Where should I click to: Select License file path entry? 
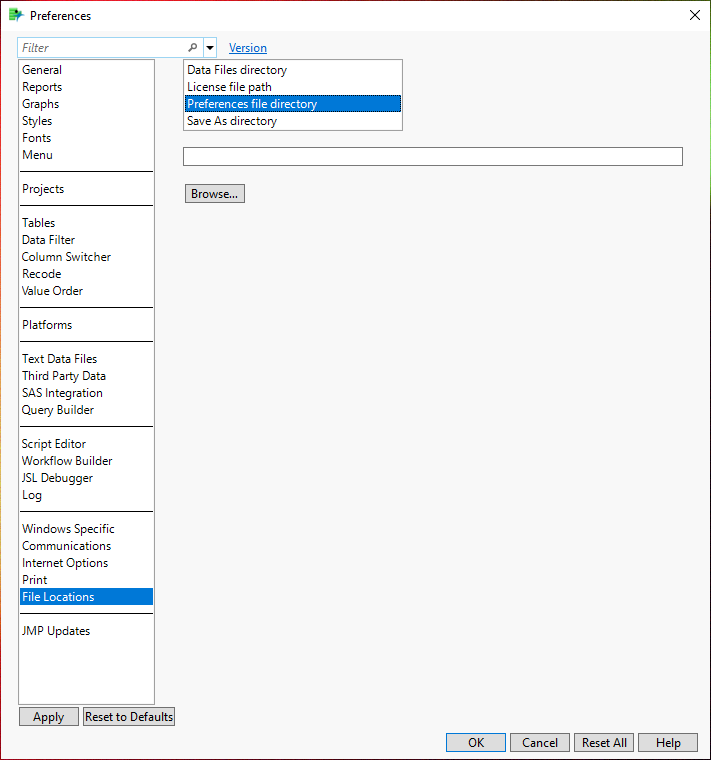click(229, 87)
